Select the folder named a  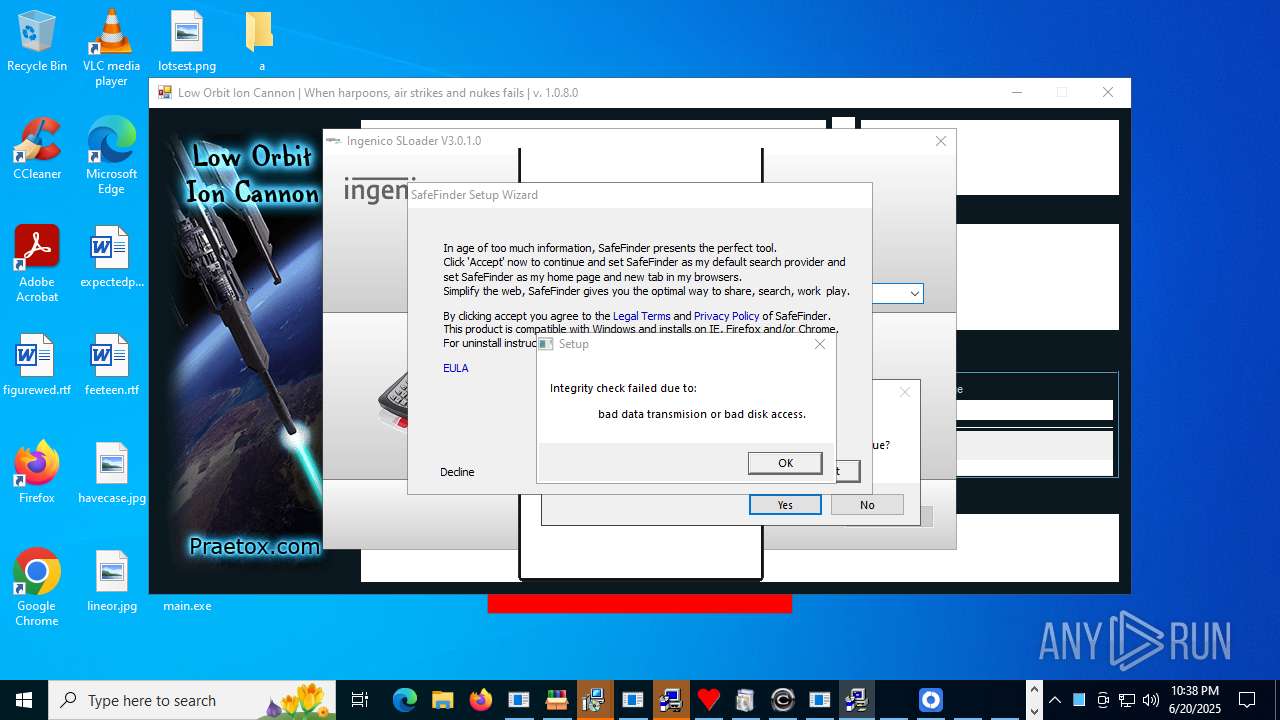coord(261,42)
